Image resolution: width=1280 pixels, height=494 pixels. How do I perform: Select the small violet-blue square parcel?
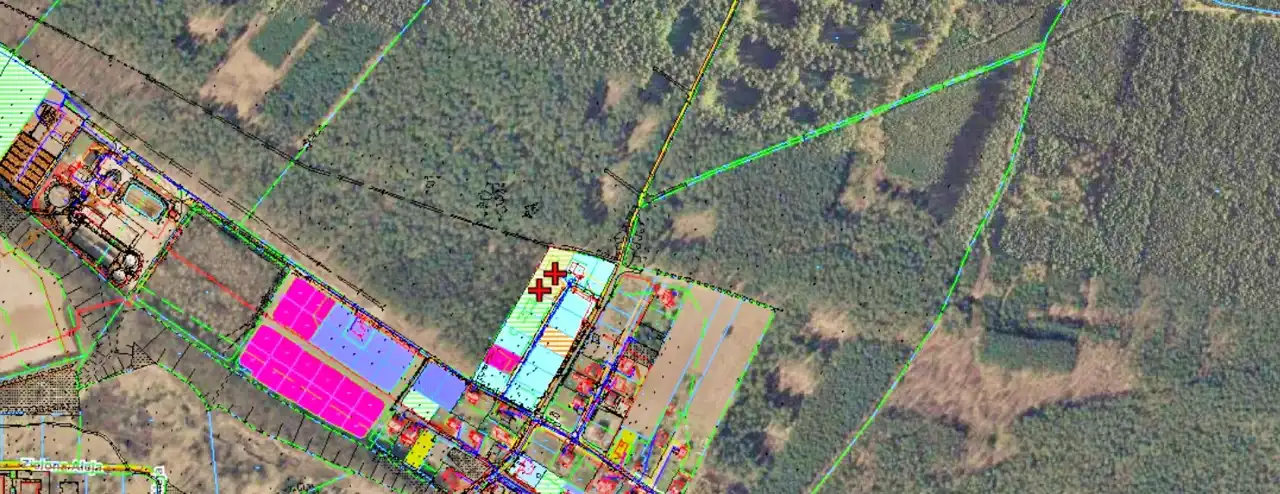pos(439,386)
